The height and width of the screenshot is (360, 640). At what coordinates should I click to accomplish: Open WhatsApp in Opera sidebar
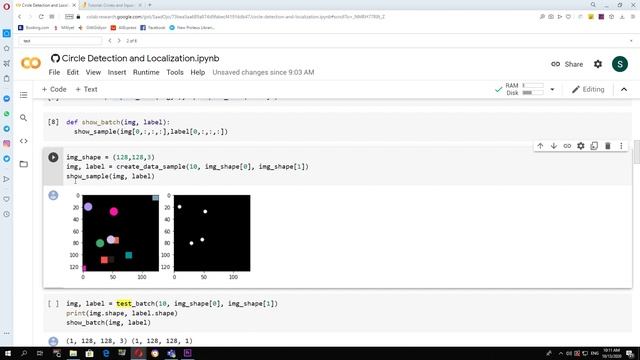[x=7, y=114]
